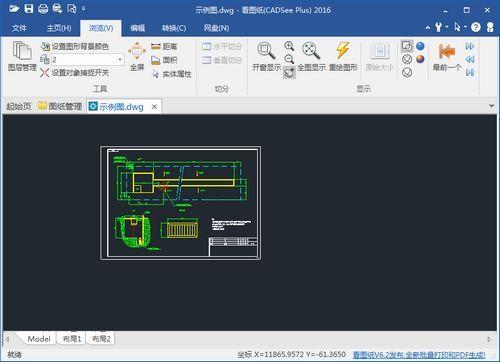Viewport: 500px width, 362px height.
Task: Click 全图显示 zoom extents
Action: pos(311,56)
